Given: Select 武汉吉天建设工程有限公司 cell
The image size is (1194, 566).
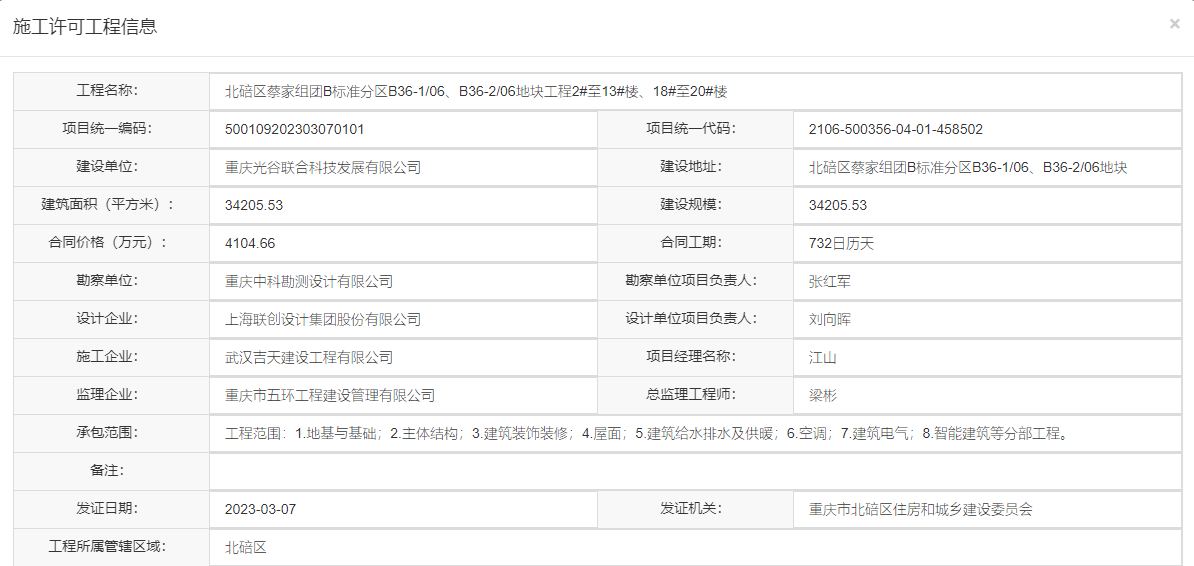Looking at the screenshot, I should (x=404, y=358).
